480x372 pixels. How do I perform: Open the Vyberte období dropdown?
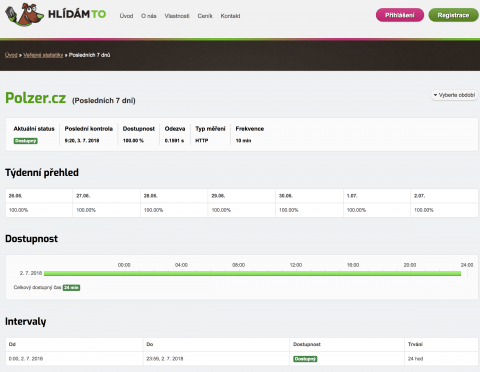point(454,95)
